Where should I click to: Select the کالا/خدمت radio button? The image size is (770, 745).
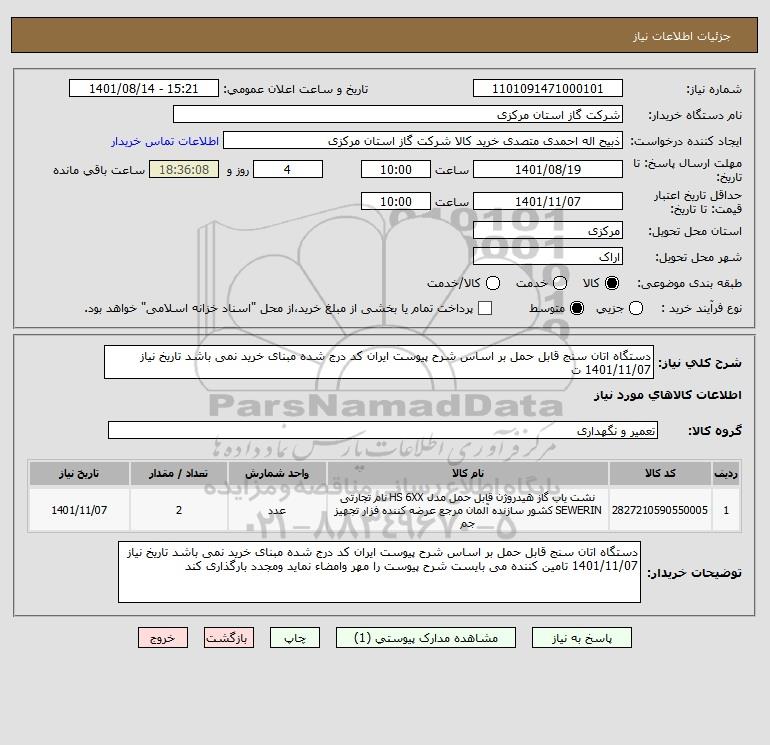[x=493, y=283]
